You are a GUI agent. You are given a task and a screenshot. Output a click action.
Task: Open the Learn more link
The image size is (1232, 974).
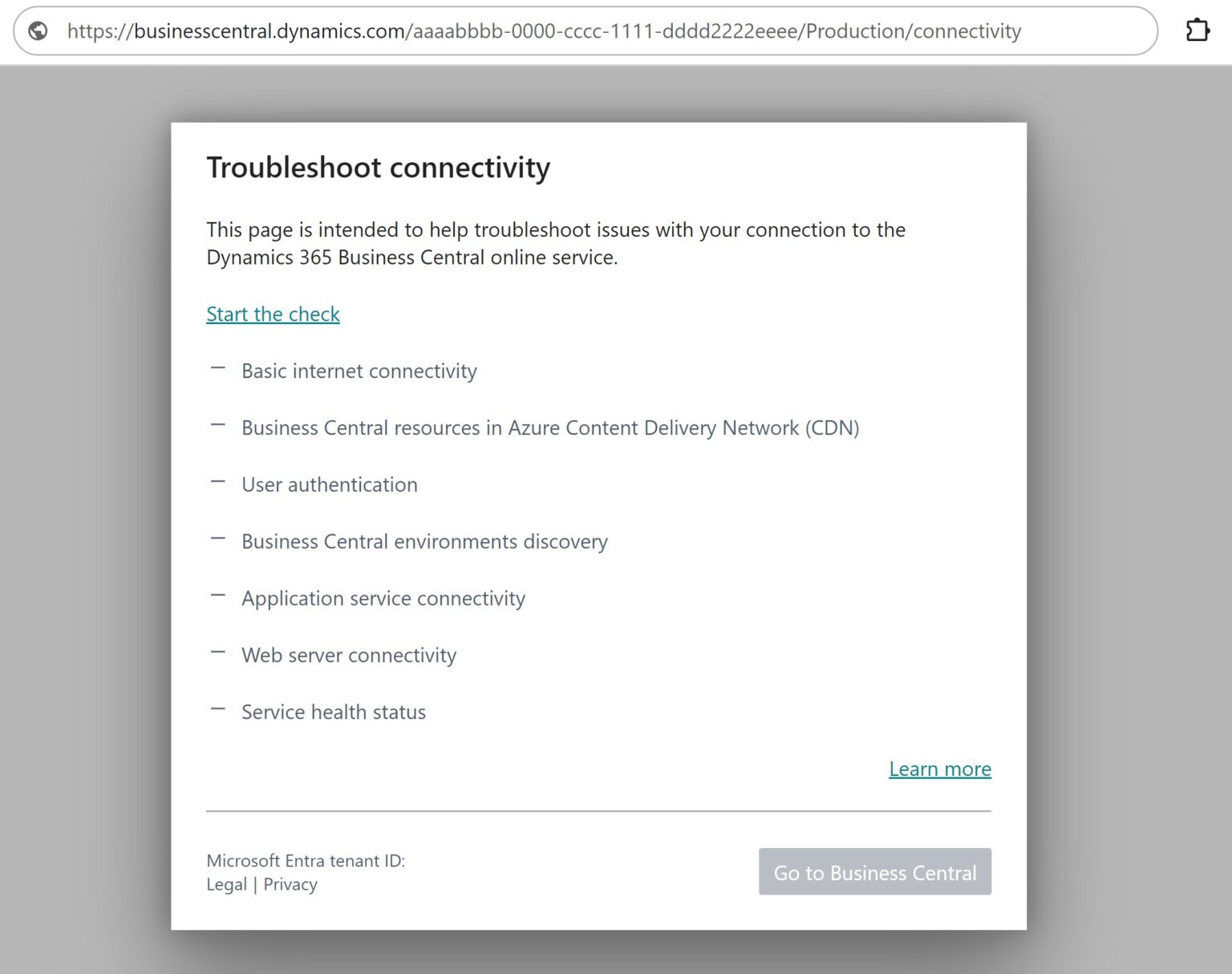(939, 769)
